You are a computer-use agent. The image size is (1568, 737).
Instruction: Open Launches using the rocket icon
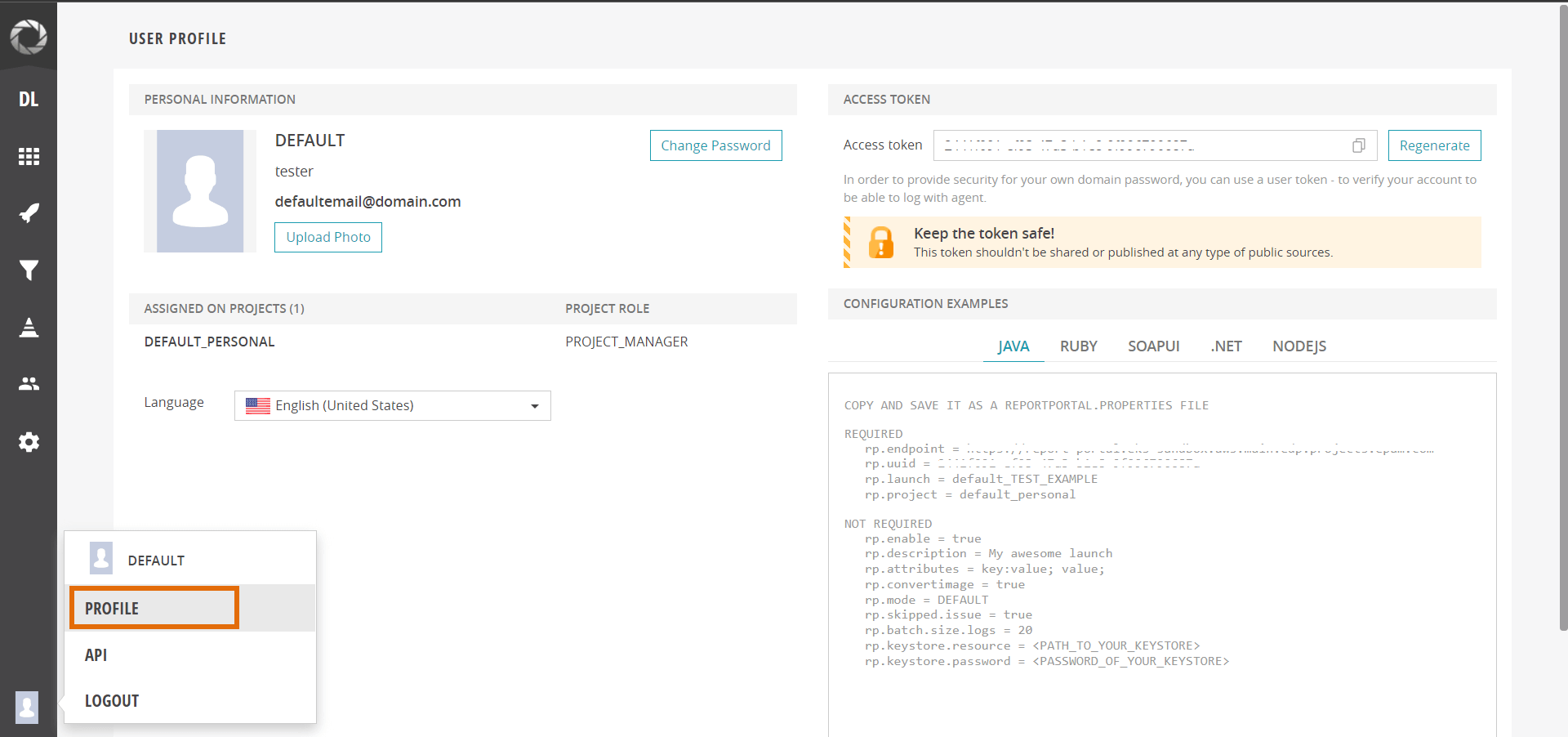(29, 212)
